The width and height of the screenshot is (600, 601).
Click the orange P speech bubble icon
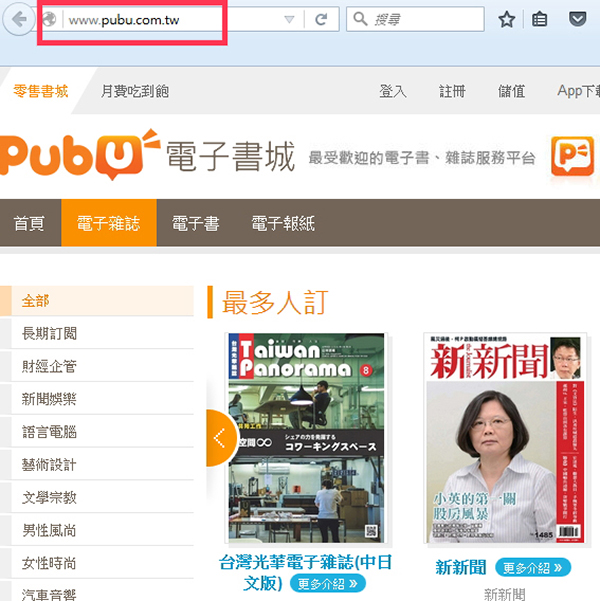click(x=573, y=156)
